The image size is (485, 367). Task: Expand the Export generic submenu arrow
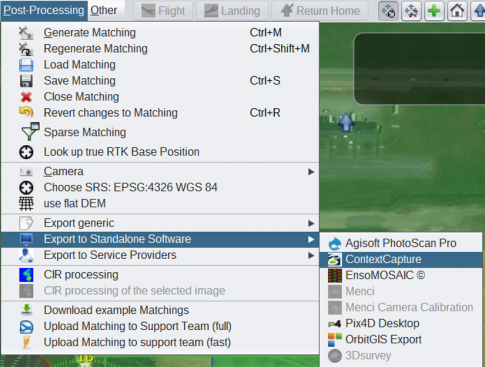tap(311, 223)
